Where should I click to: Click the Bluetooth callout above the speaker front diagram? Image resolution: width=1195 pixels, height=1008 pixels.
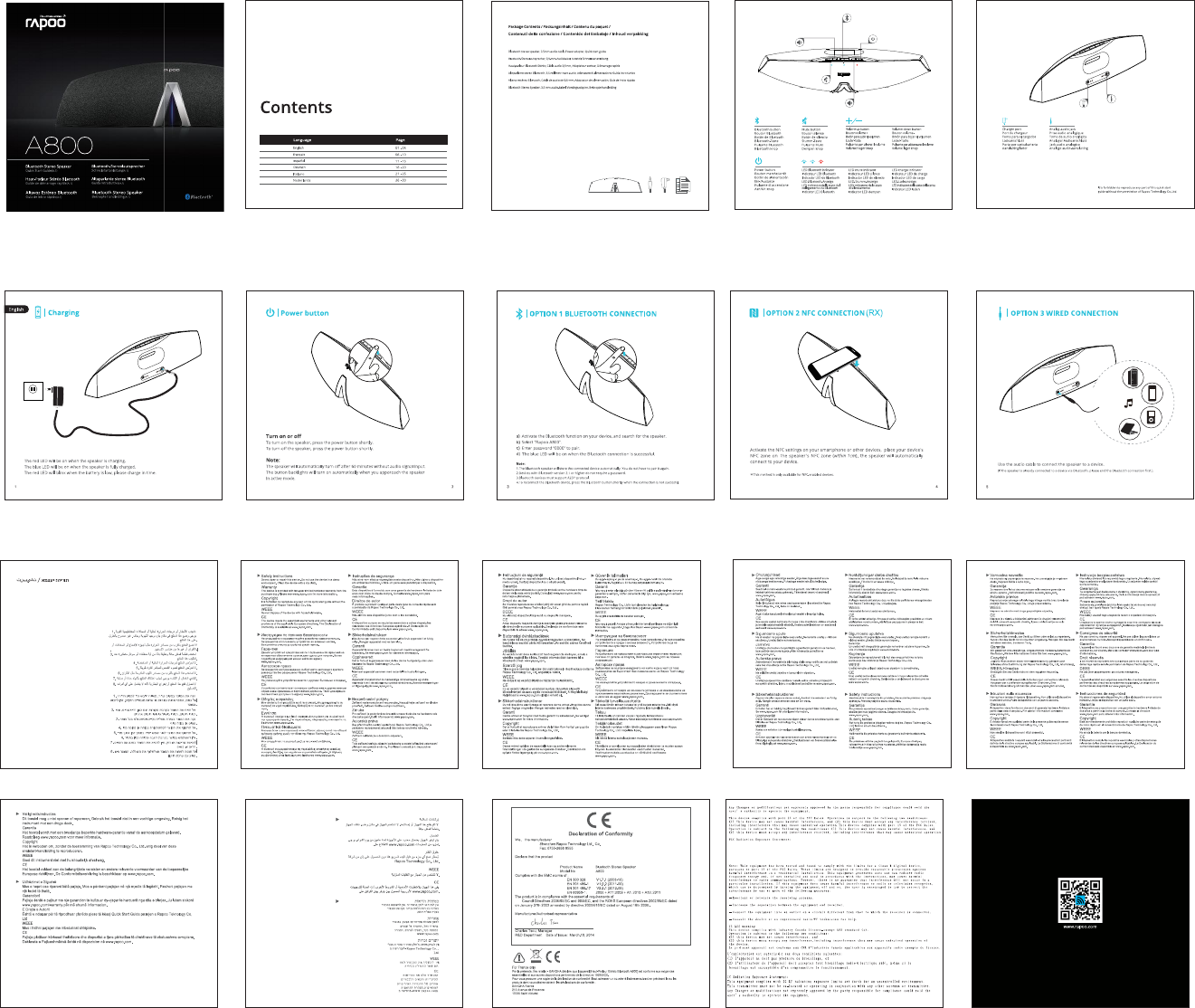(x=846, y=17)
